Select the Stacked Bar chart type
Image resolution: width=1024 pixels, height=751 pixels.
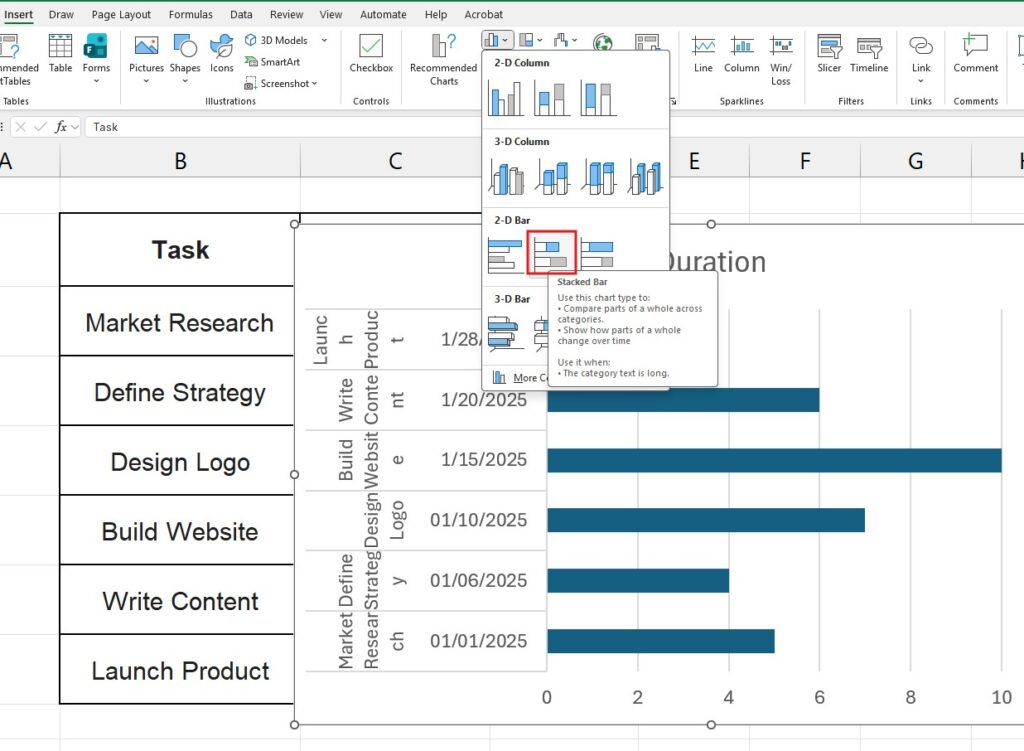(550, 253)
